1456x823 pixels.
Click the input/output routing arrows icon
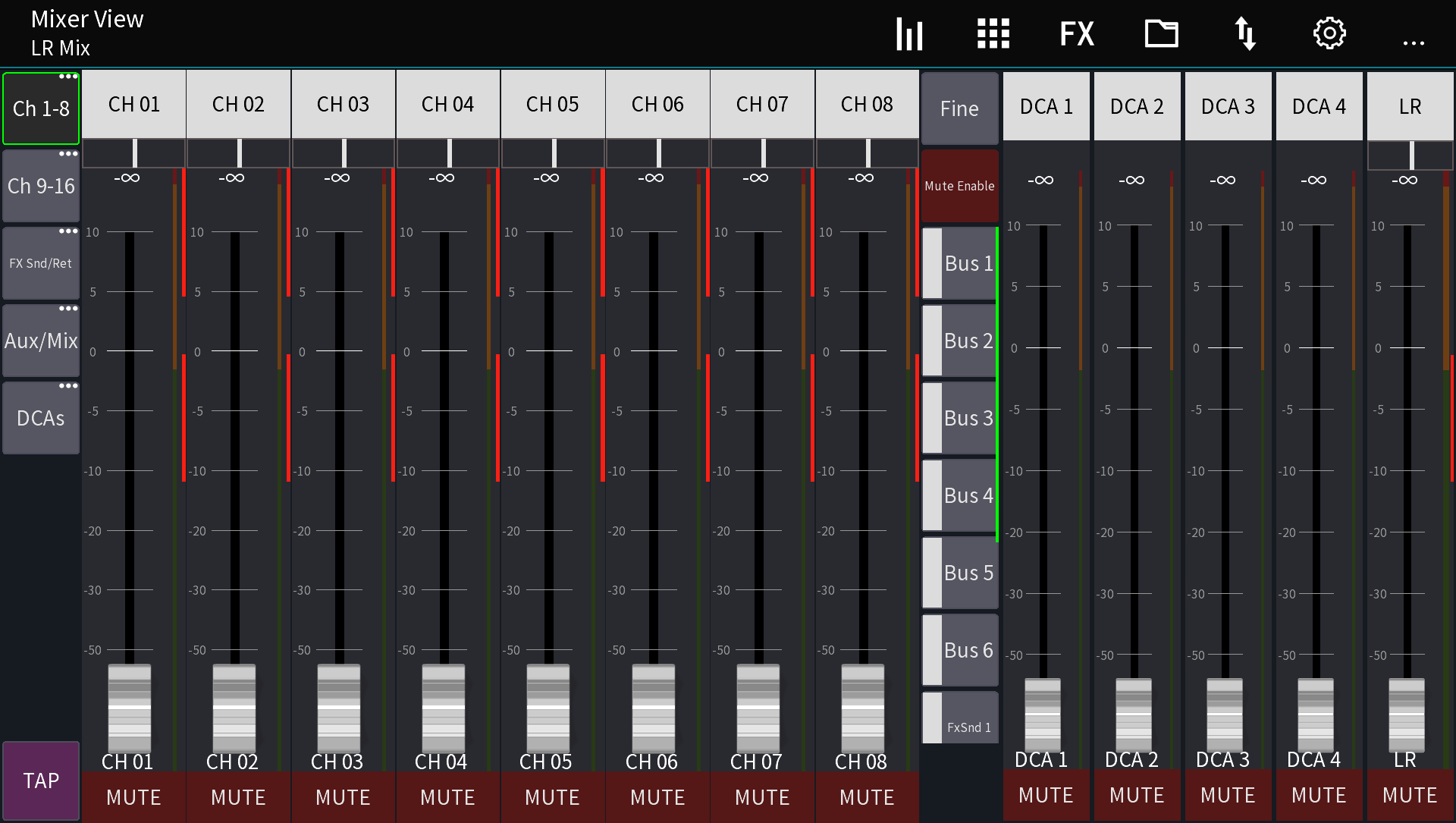click(x=1246, y=33)
